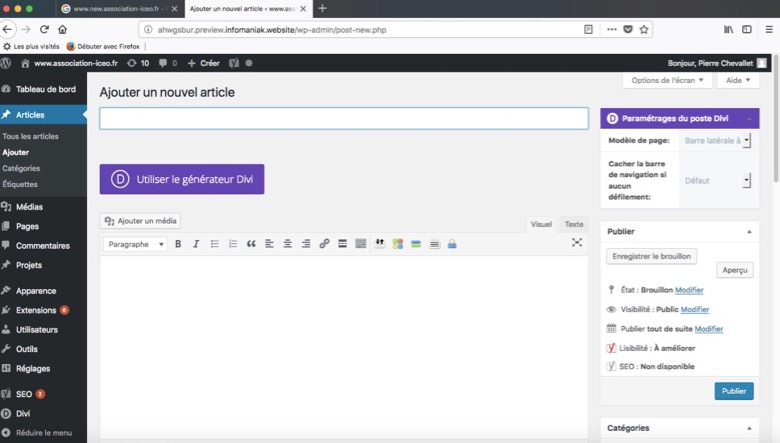Open Extensions menu in sidebar
The image size is (780, 443).
pyautogui.click(x=43, y=310)
